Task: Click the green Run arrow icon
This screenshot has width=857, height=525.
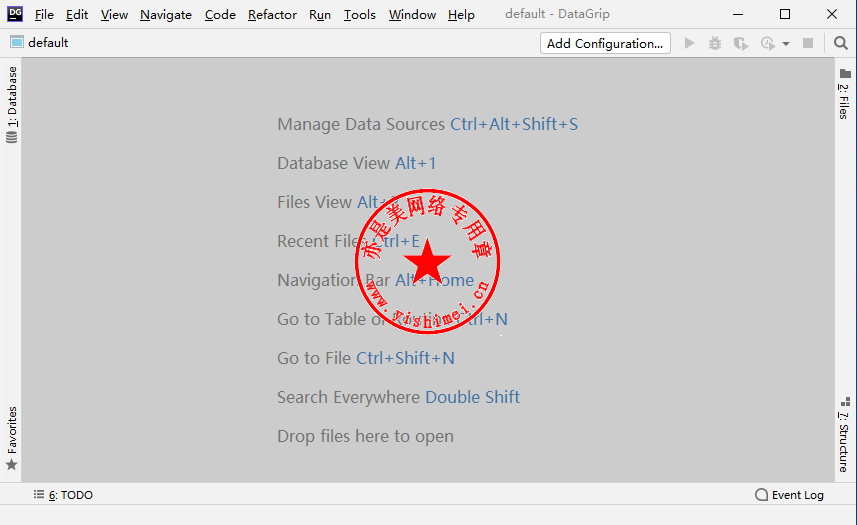Action: coord(689,43)
